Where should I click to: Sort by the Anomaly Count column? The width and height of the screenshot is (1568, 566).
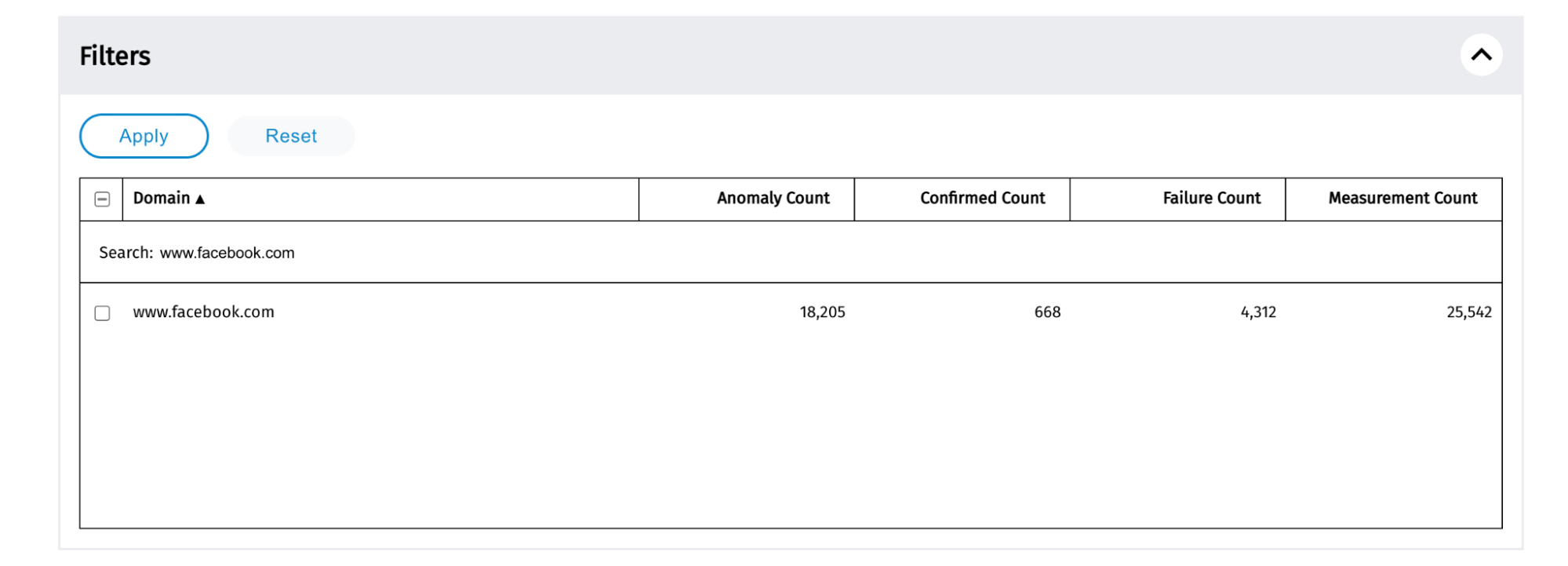(x=773, y=199)
